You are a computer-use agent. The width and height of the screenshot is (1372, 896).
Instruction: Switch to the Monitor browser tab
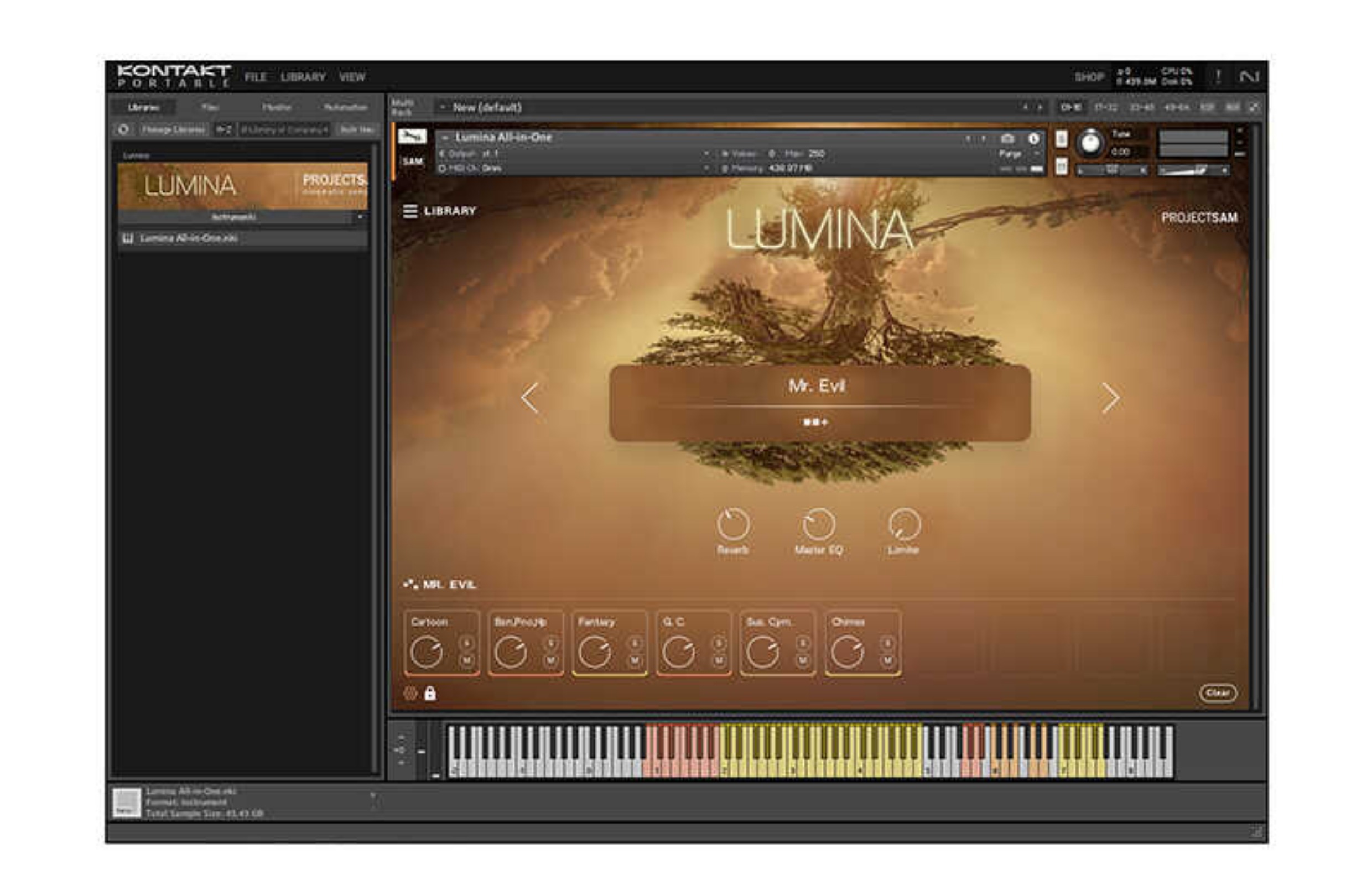point(277,107)
